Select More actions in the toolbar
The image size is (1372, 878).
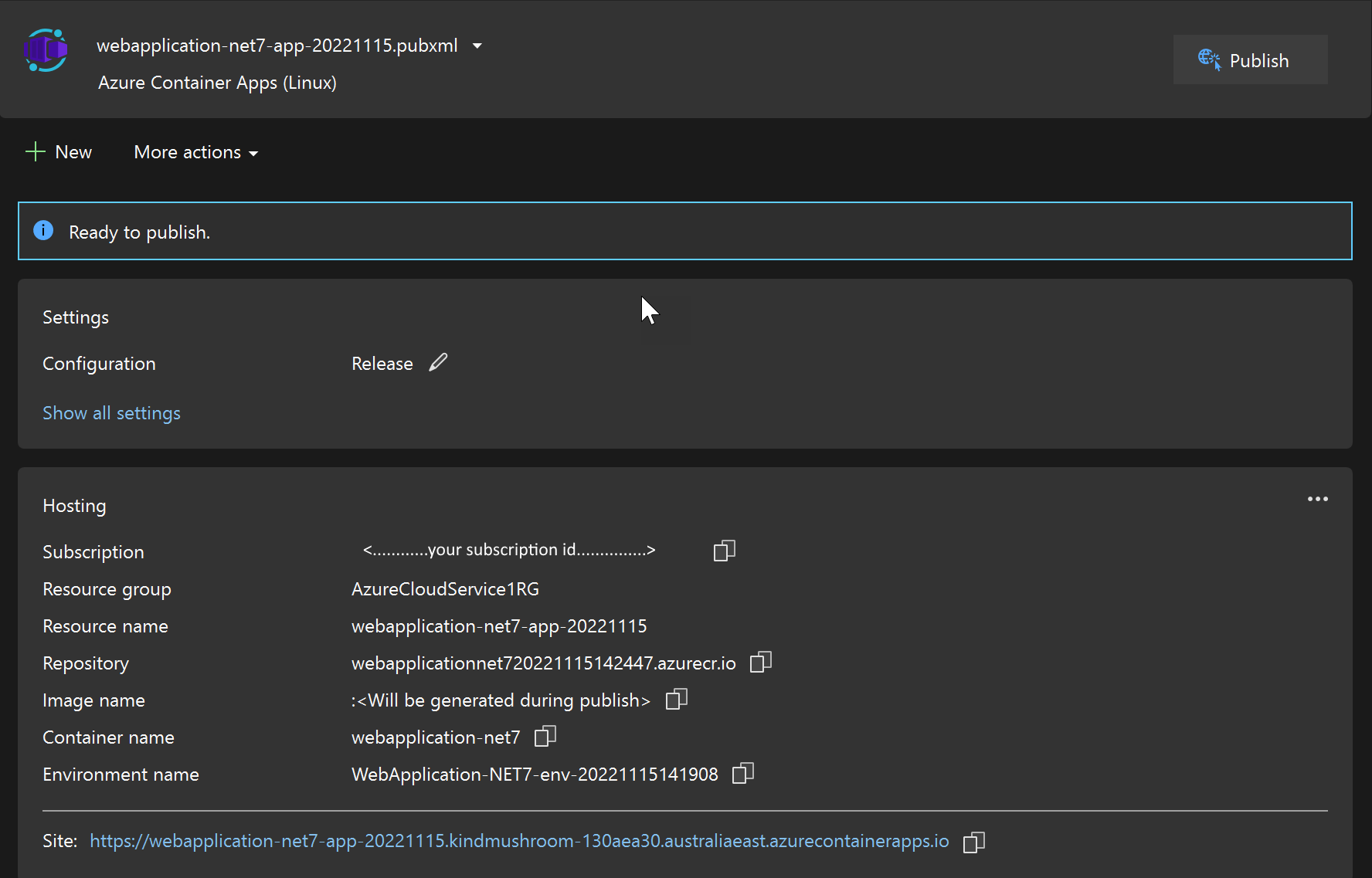(195, 151)
